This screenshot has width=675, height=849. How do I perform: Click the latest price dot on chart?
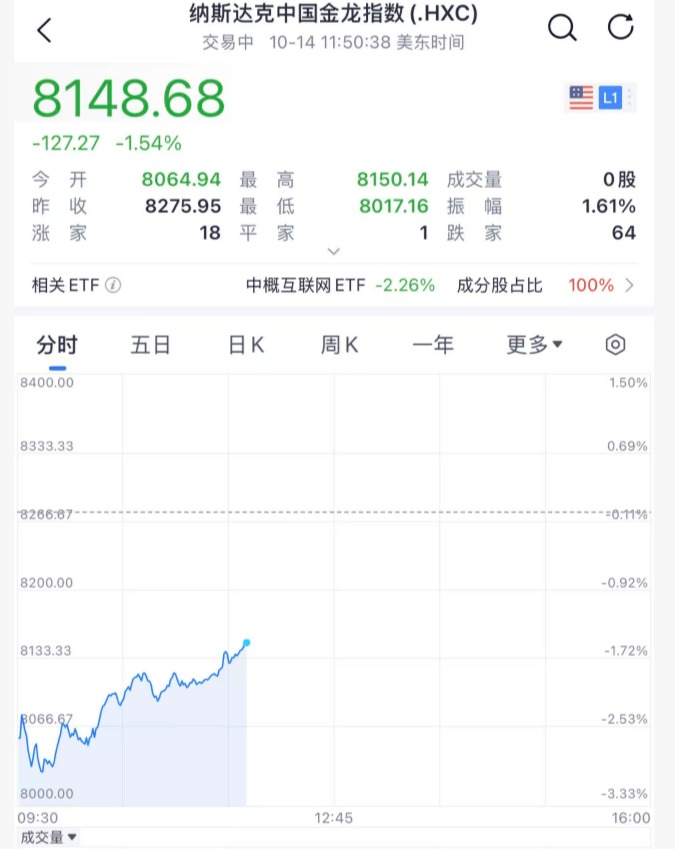click(246, 642)
